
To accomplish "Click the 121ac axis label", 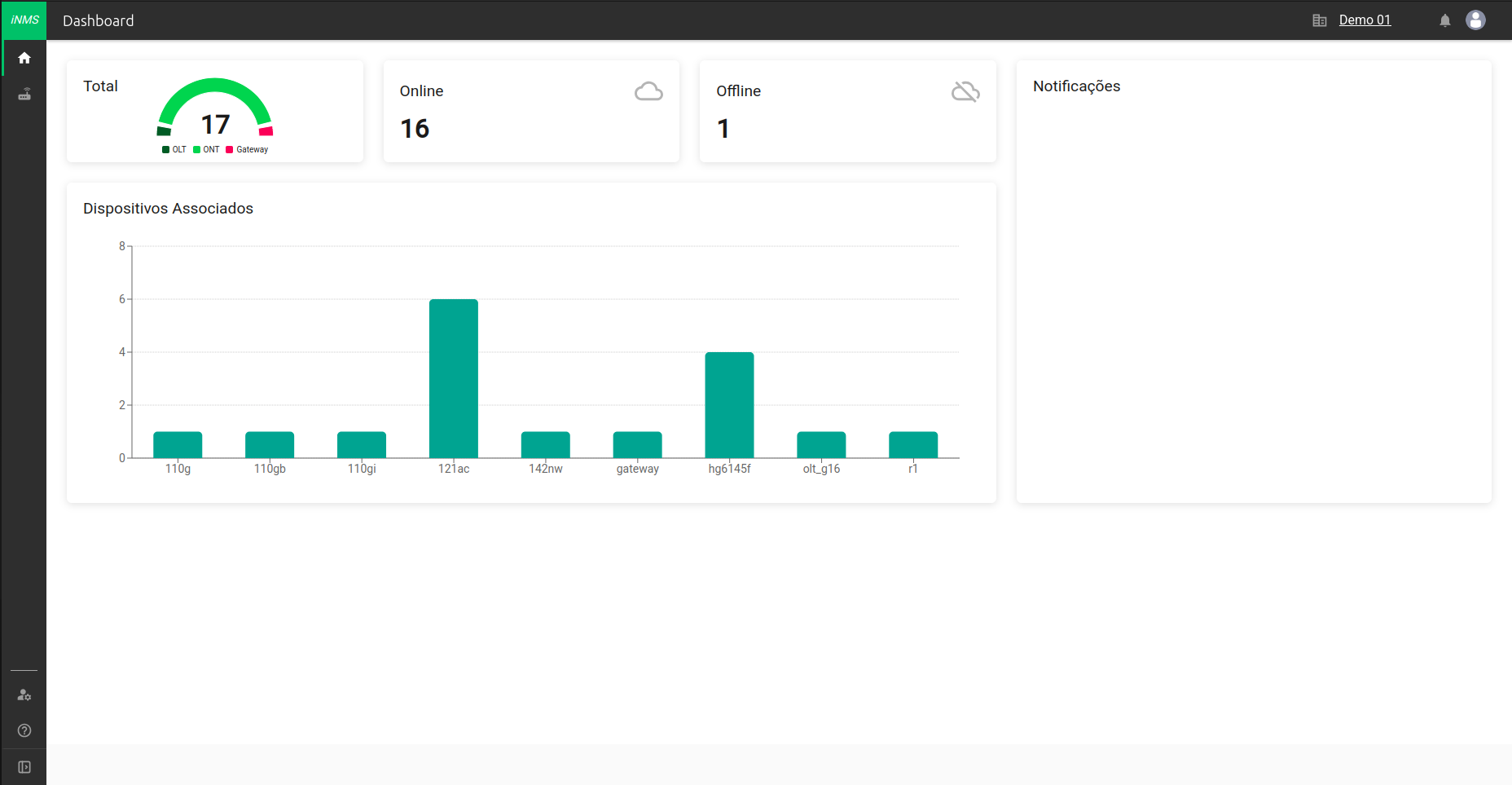I will (454, 469).
